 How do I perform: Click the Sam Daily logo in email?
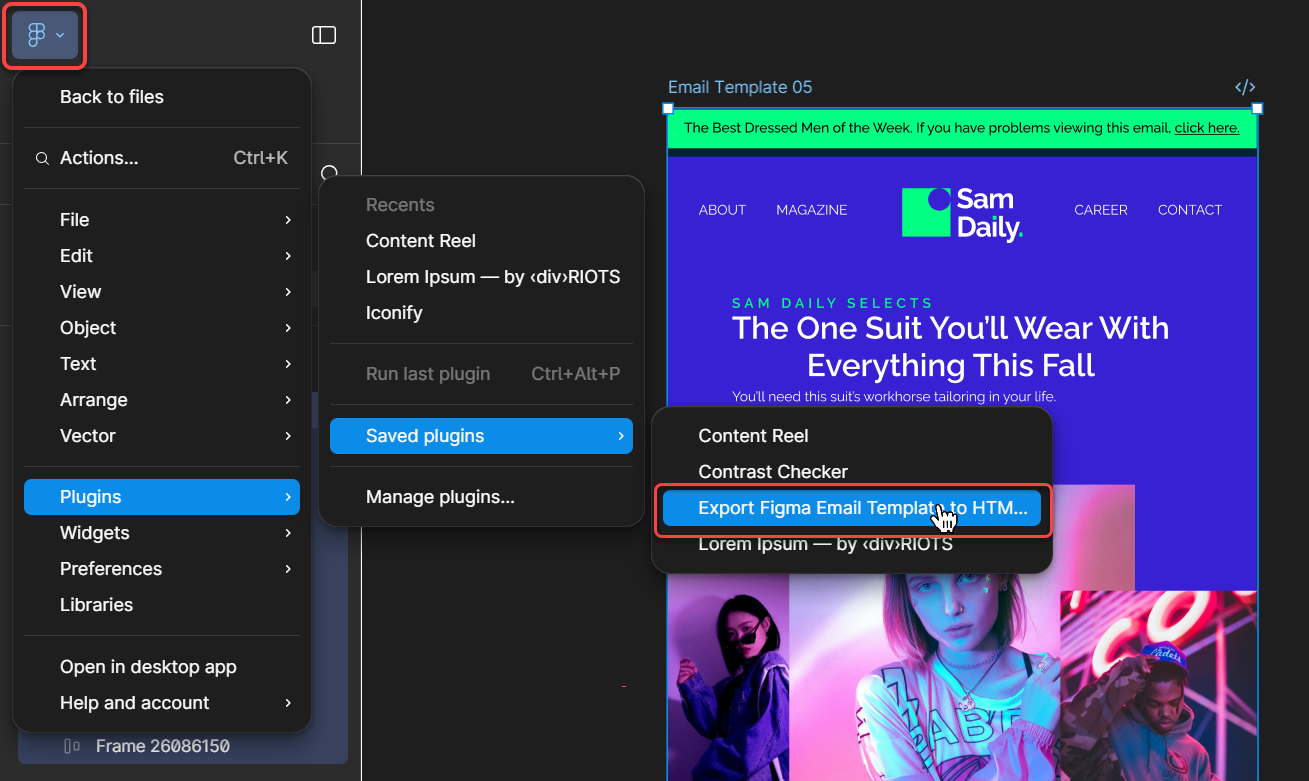point(961,213)
